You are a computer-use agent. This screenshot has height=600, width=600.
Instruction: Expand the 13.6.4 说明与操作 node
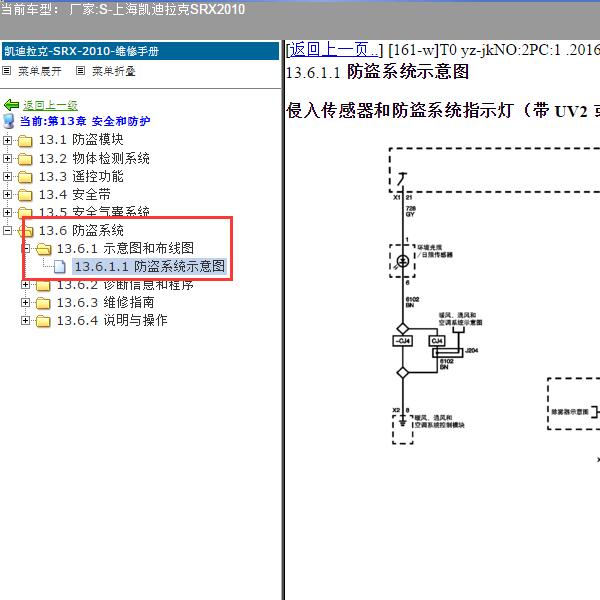pos(25,320)
